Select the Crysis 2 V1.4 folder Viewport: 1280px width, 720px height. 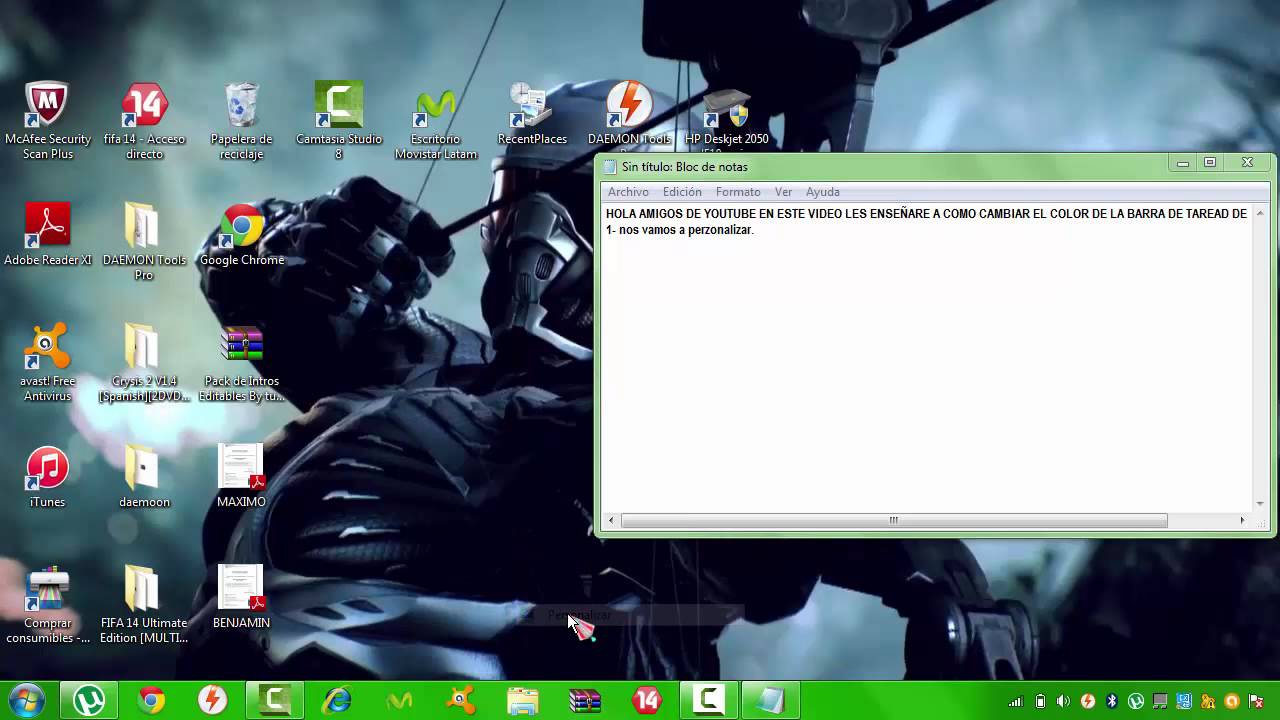[144, 363]
